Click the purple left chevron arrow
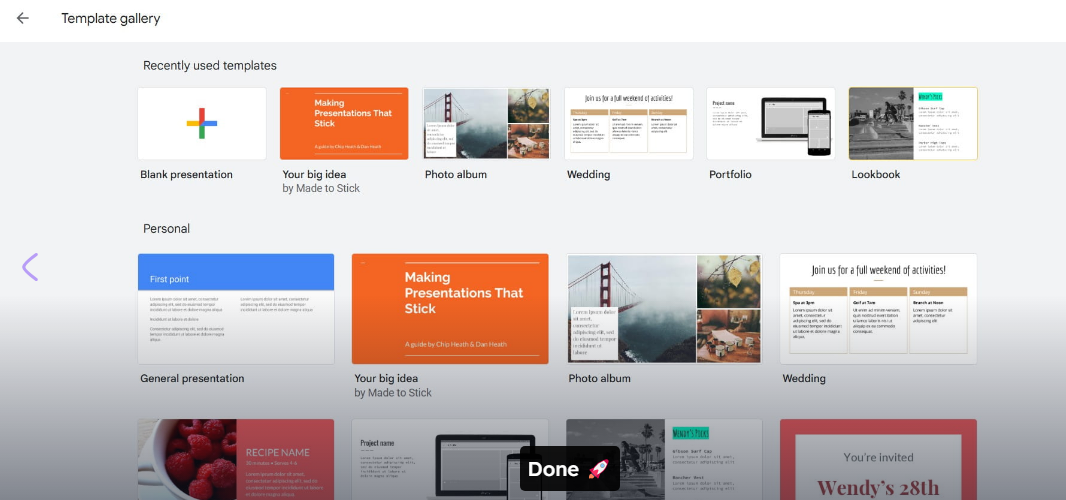 [30, 267]
